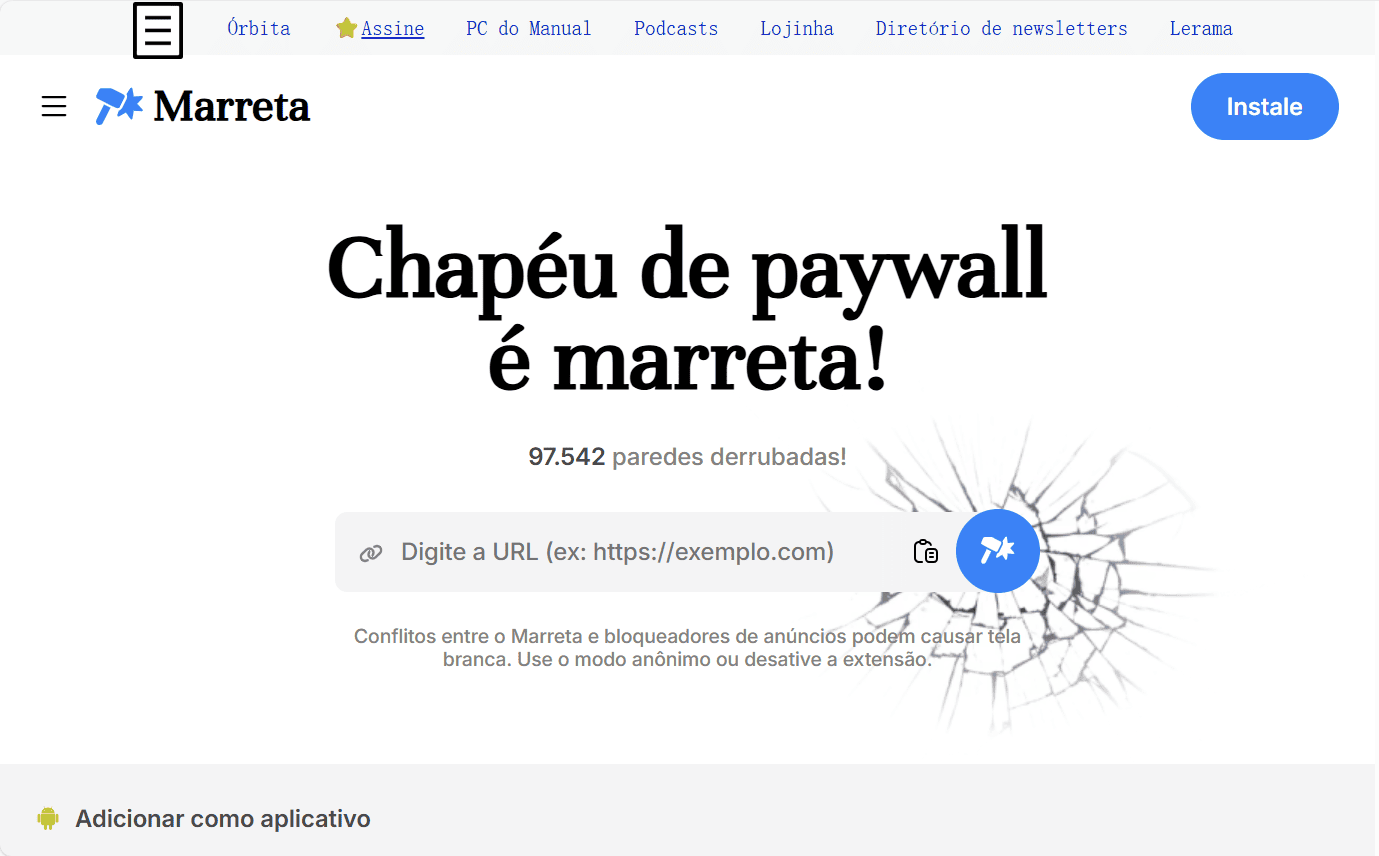This screenshot has width=1379, height=856.
Task: Click the yellow star beside Assine
Action: 345,28
